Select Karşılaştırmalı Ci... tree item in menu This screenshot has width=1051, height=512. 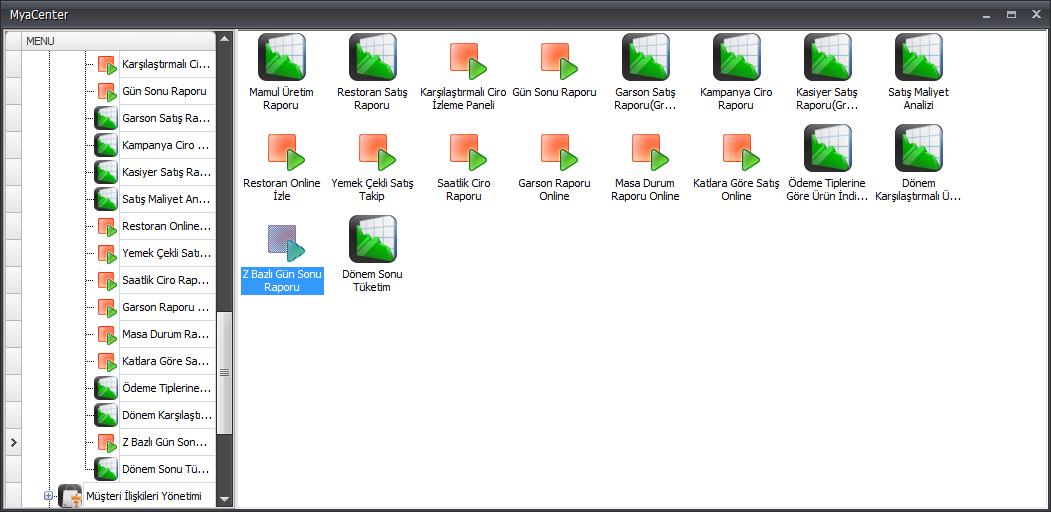(x=167, y=65)
